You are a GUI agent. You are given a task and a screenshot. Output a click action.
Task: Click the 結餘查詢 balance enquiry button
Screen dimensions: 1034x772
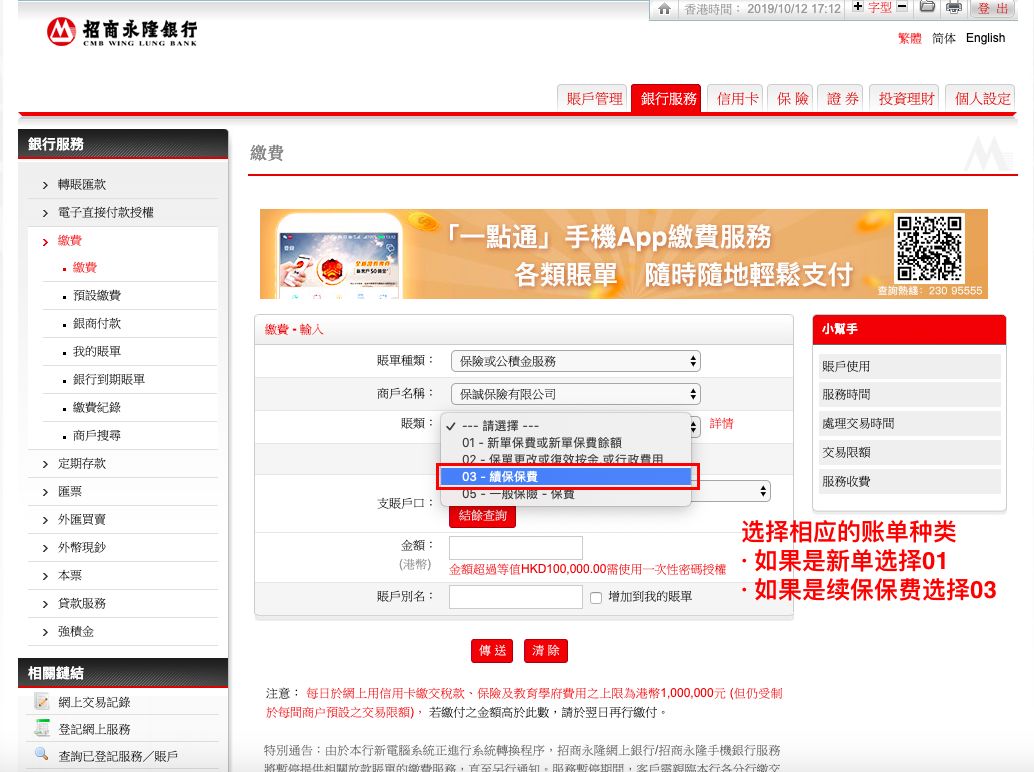(482, 516)
